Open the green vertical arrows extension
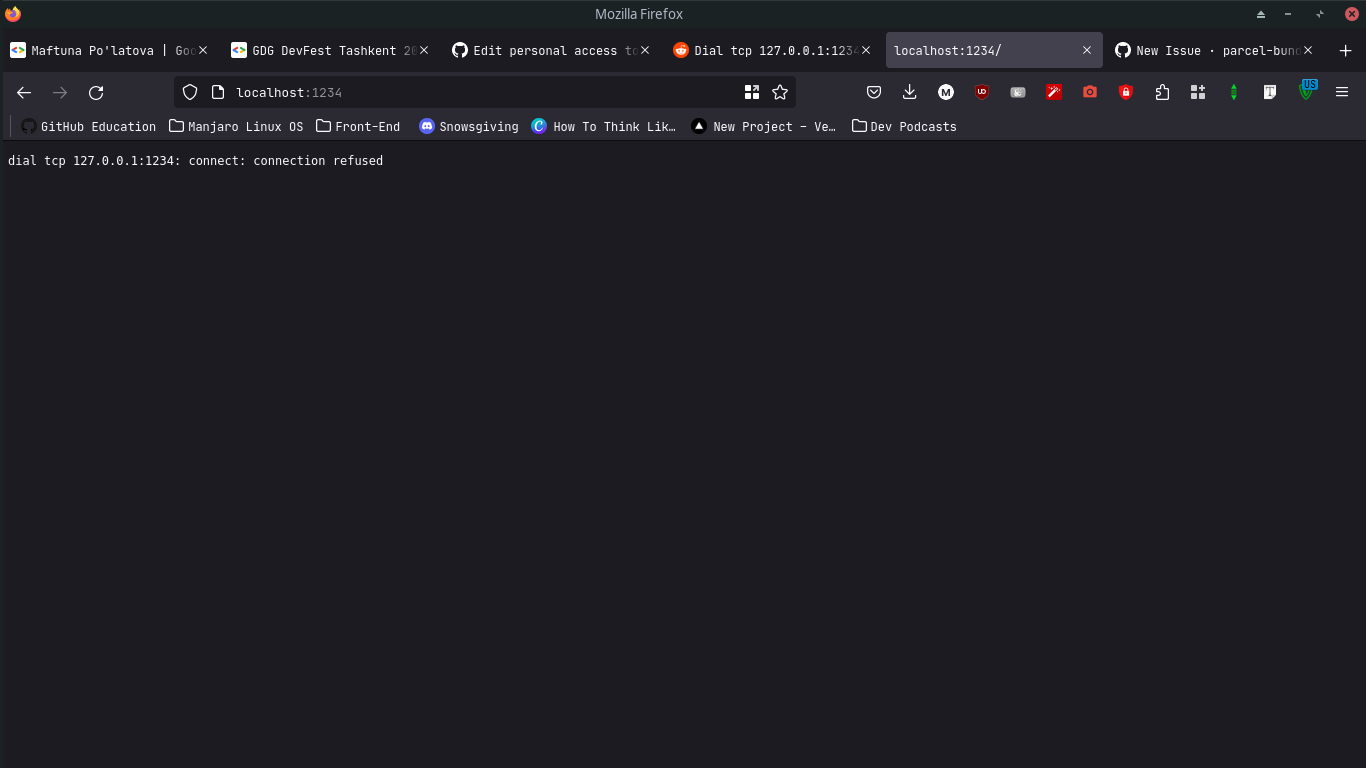The width and height of the screenshot is (1366, 768). tap(1234, 92)
